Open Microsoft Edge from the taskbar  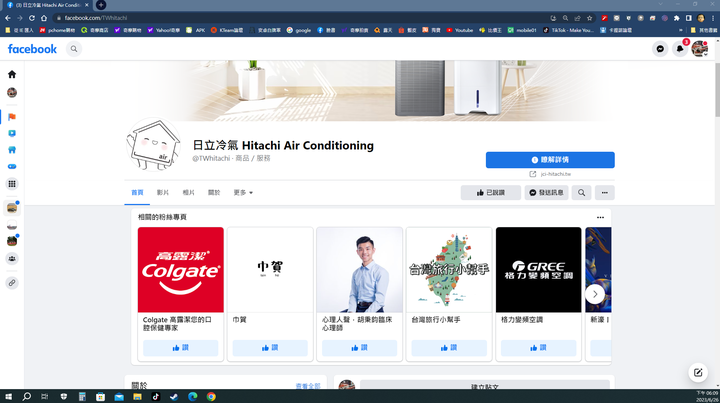192,397
